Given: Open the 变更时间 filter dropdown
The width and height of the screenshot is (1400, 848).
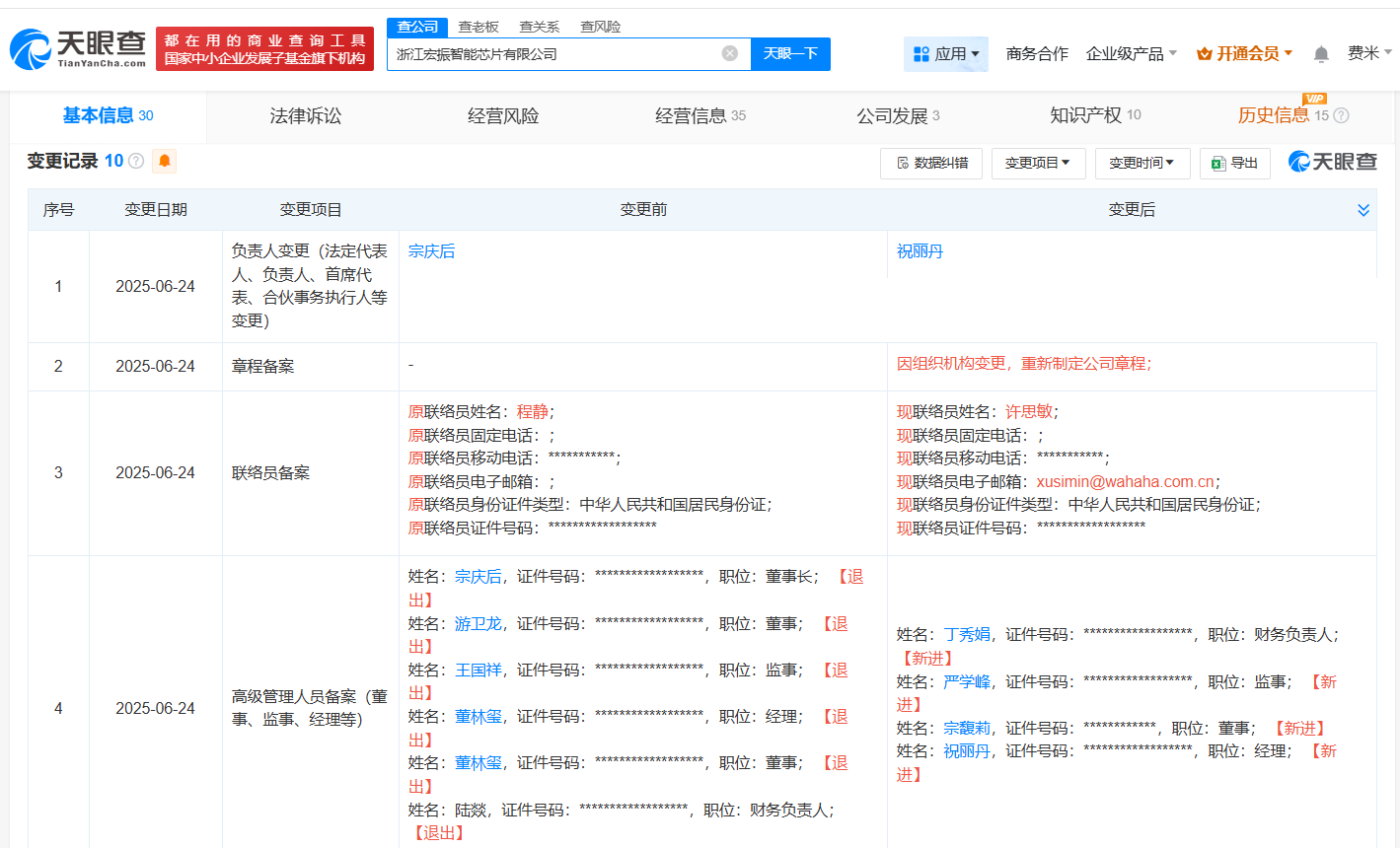Looking at the screenshot, I should [1142, 163].
